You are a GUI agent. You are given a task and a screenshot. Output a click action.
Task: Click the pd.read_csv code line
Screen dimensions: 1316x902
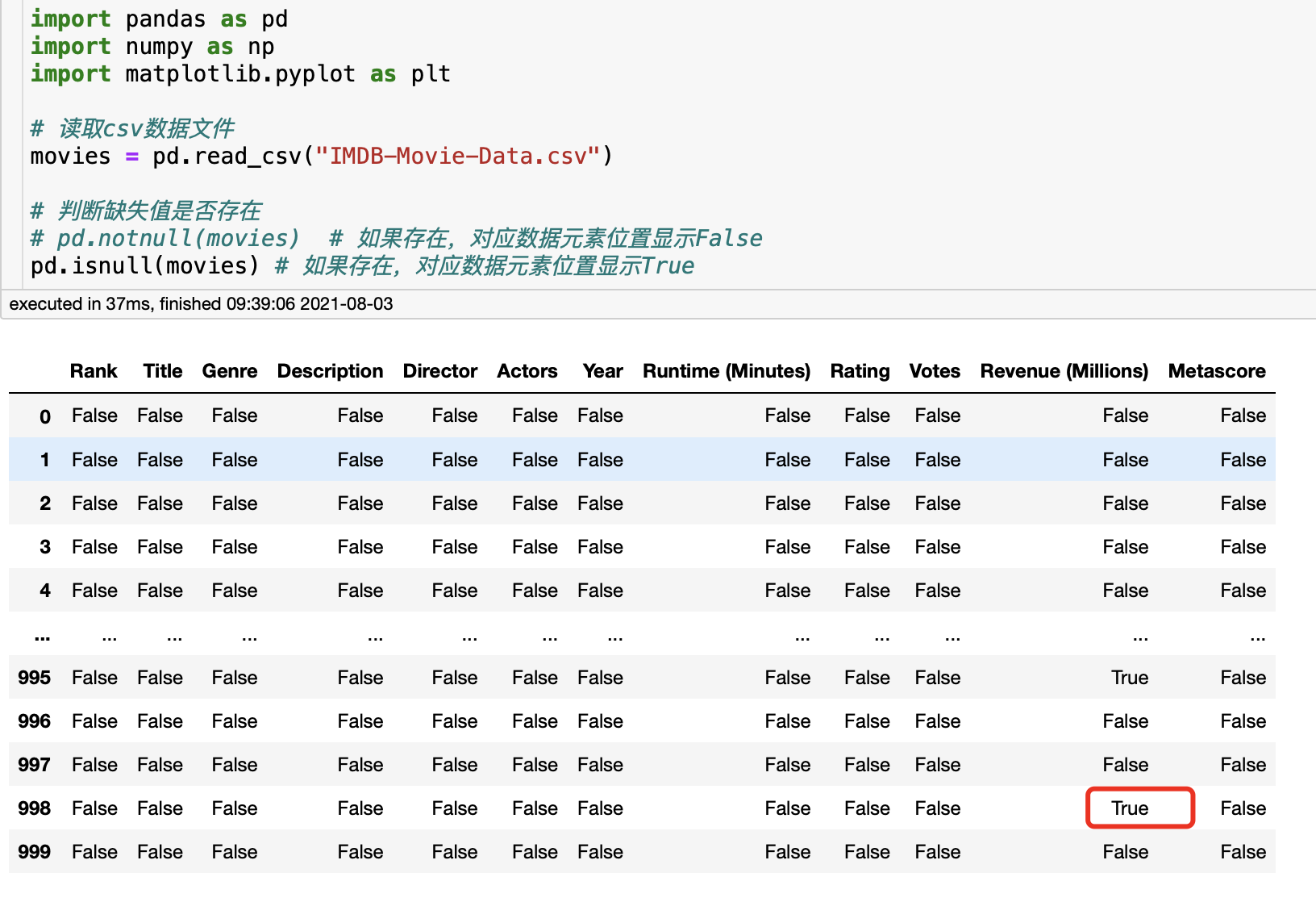[322, 156]
